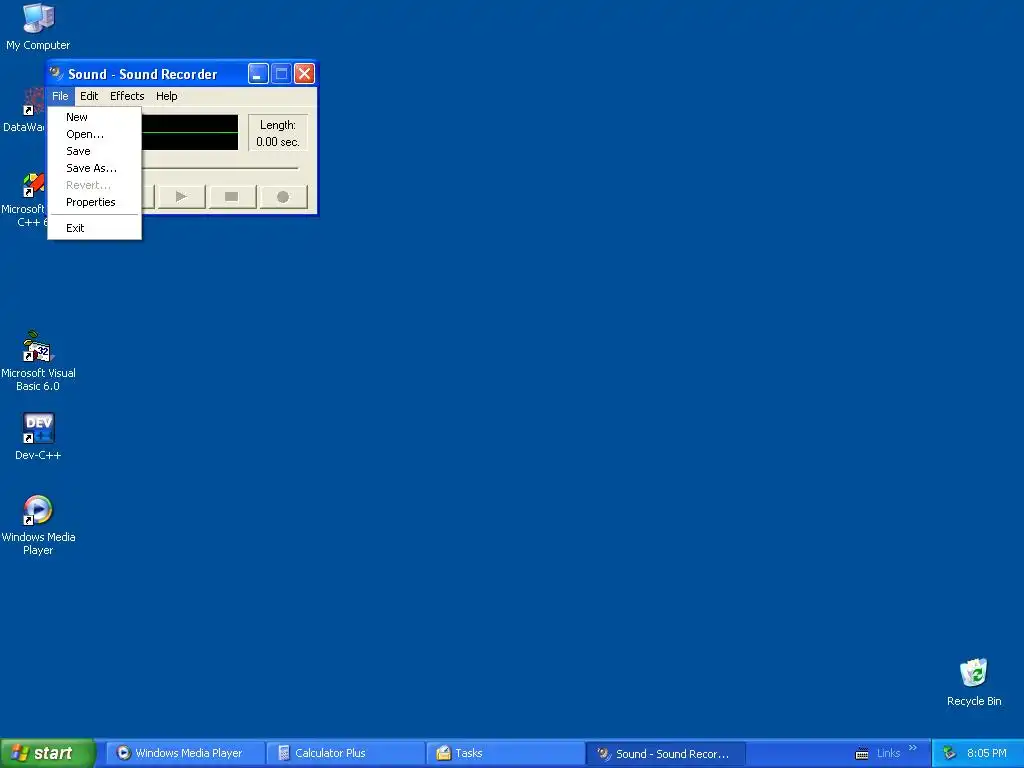Choose Exit from the File menu
Screen dimensions: 1024x768
95,228
